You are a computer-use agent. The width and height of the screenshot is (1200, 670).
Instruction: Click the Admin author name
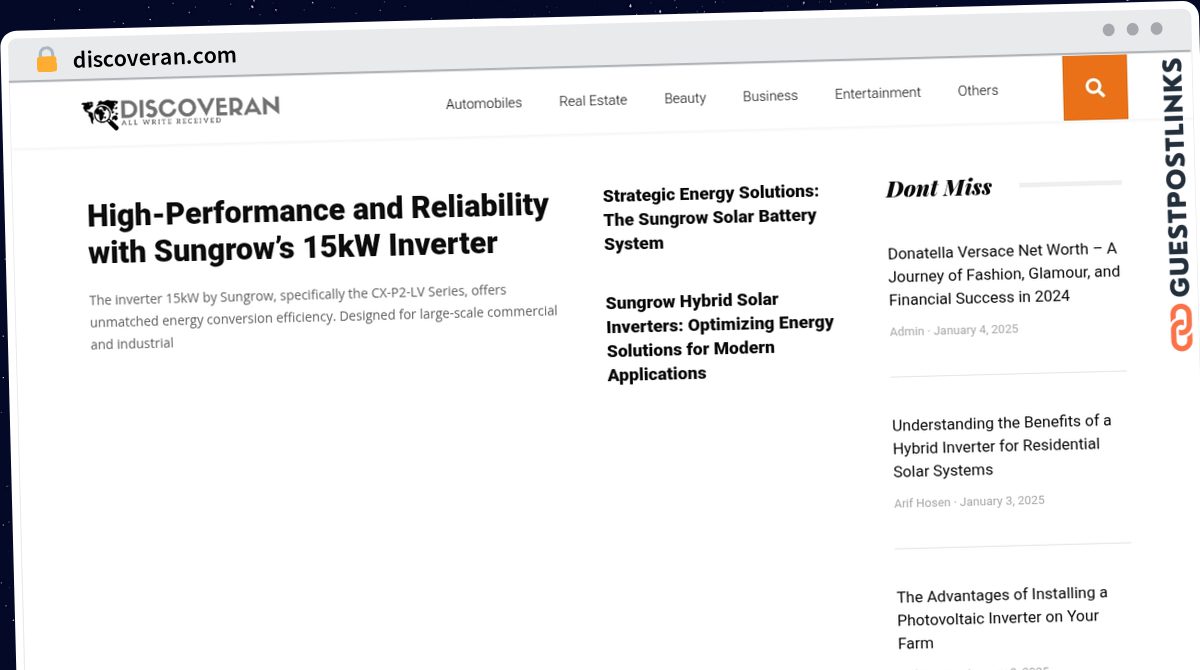point(907,331)
